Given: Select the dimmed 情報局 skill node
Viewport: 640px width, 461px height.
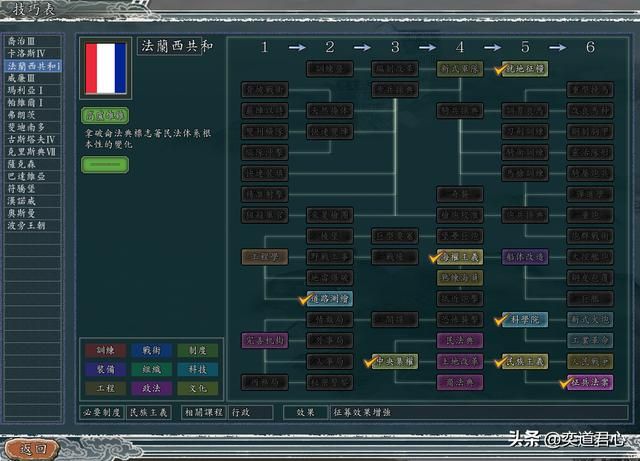Looking at the screenshot, I should 330,320.
